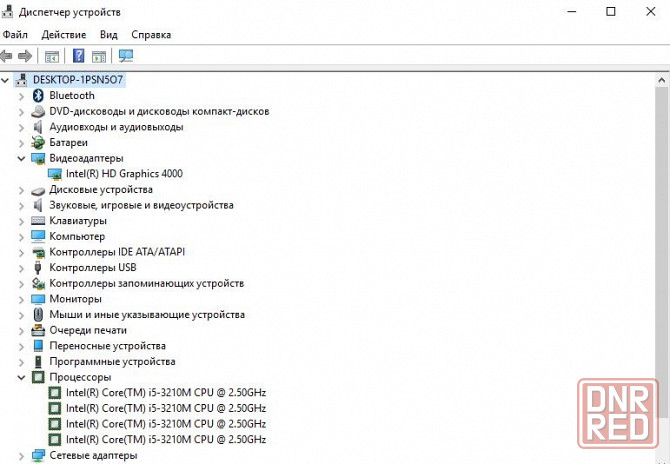Click the scrollbar up arrow
The height and width of the screenshot is (464, 670).
point(662,80)
